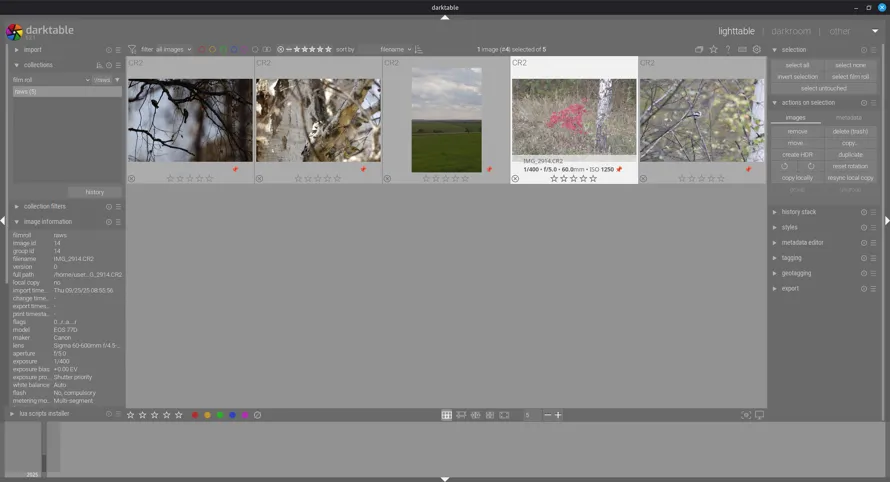Toggle rejected images filter icon
The width and height of the screenshot is (890, 482).
(x=281, y=49)
